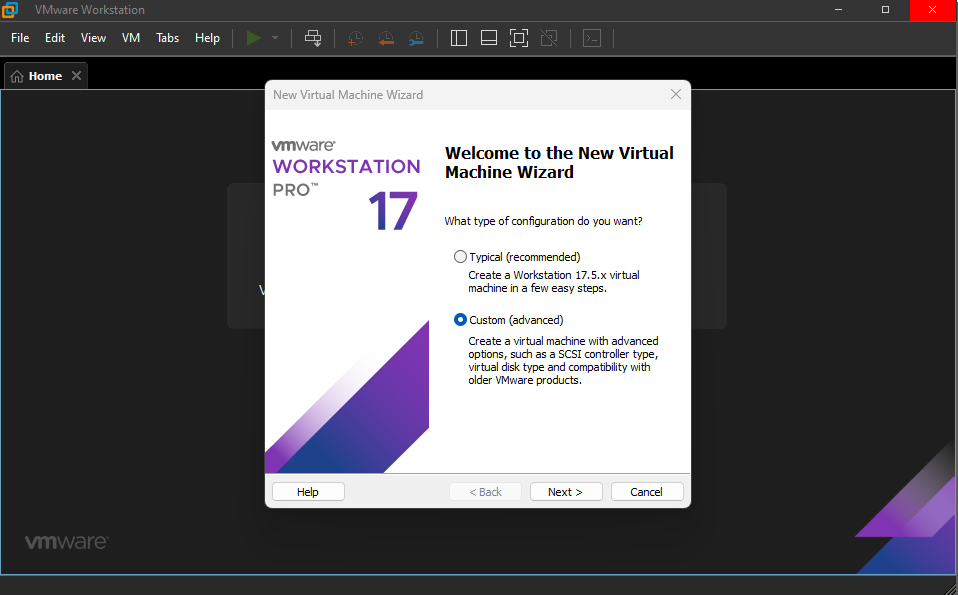The width and height of the screenshot is (958, 595).
Task: Toggle the thumbnail bar layout icon
Action: pyautogui.click(x=489, y=38)
